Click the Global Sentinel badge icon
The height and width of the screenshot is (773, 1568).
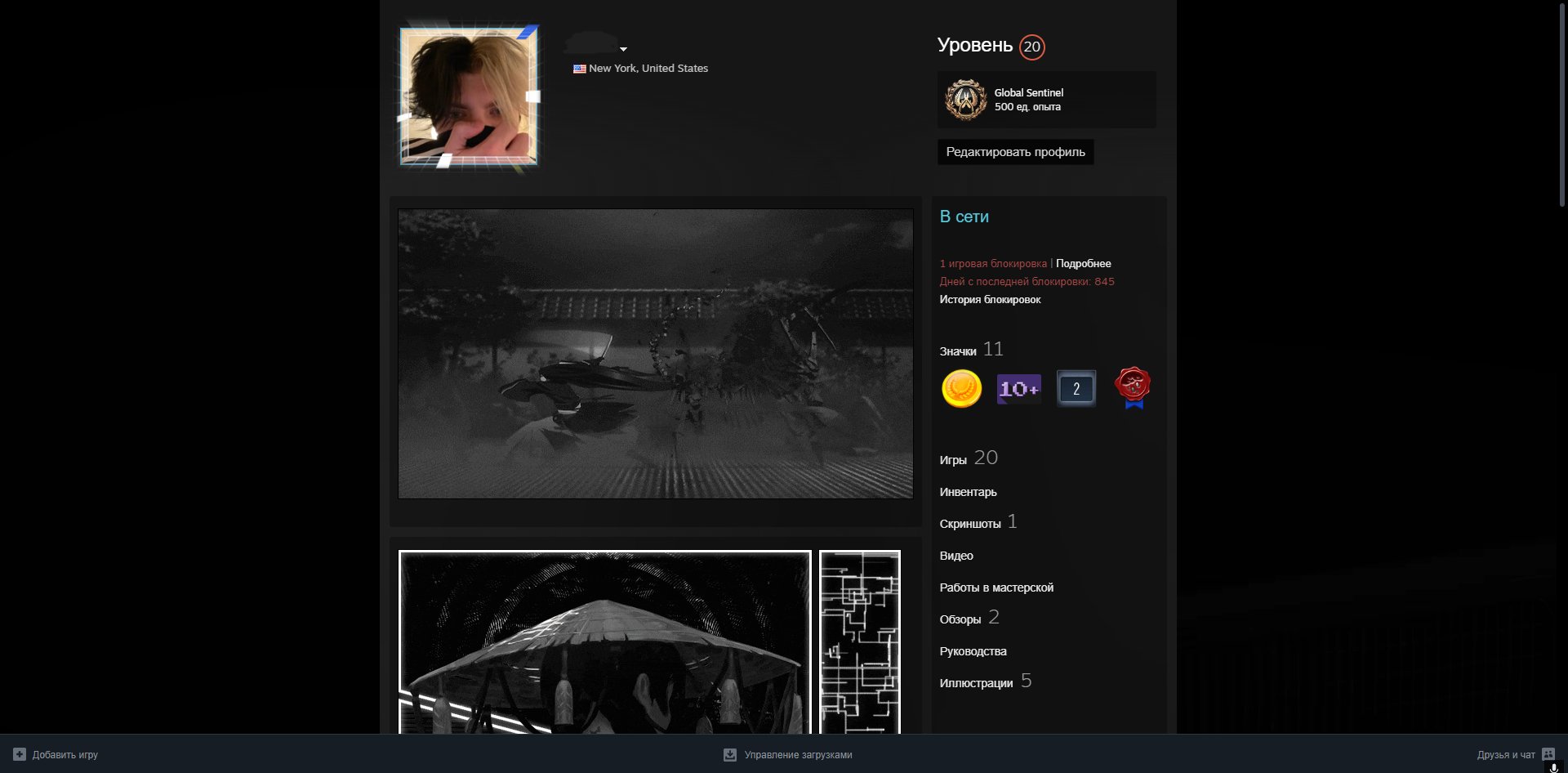click(966, 100)
